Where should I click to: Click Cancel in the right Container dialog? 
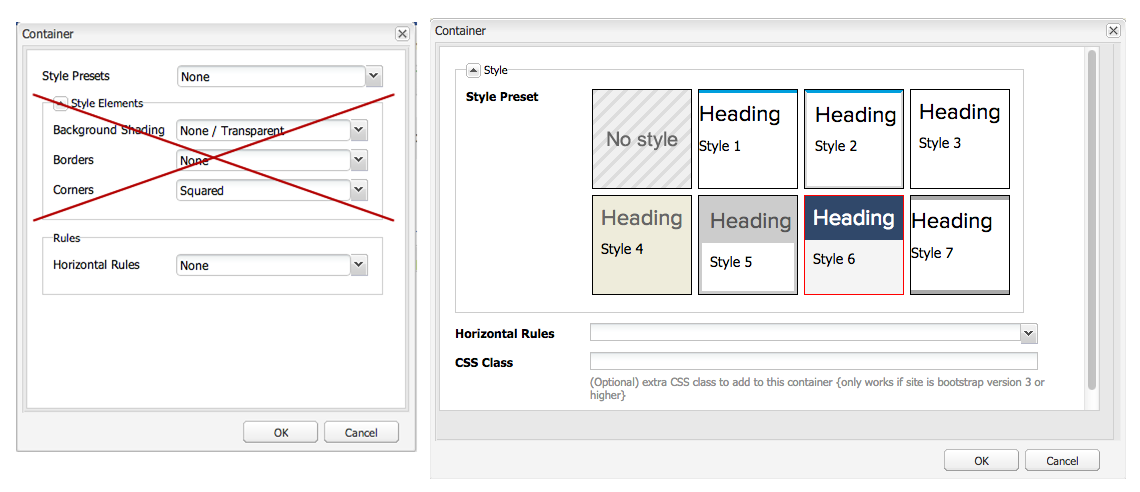click(x=1062, y=461)
